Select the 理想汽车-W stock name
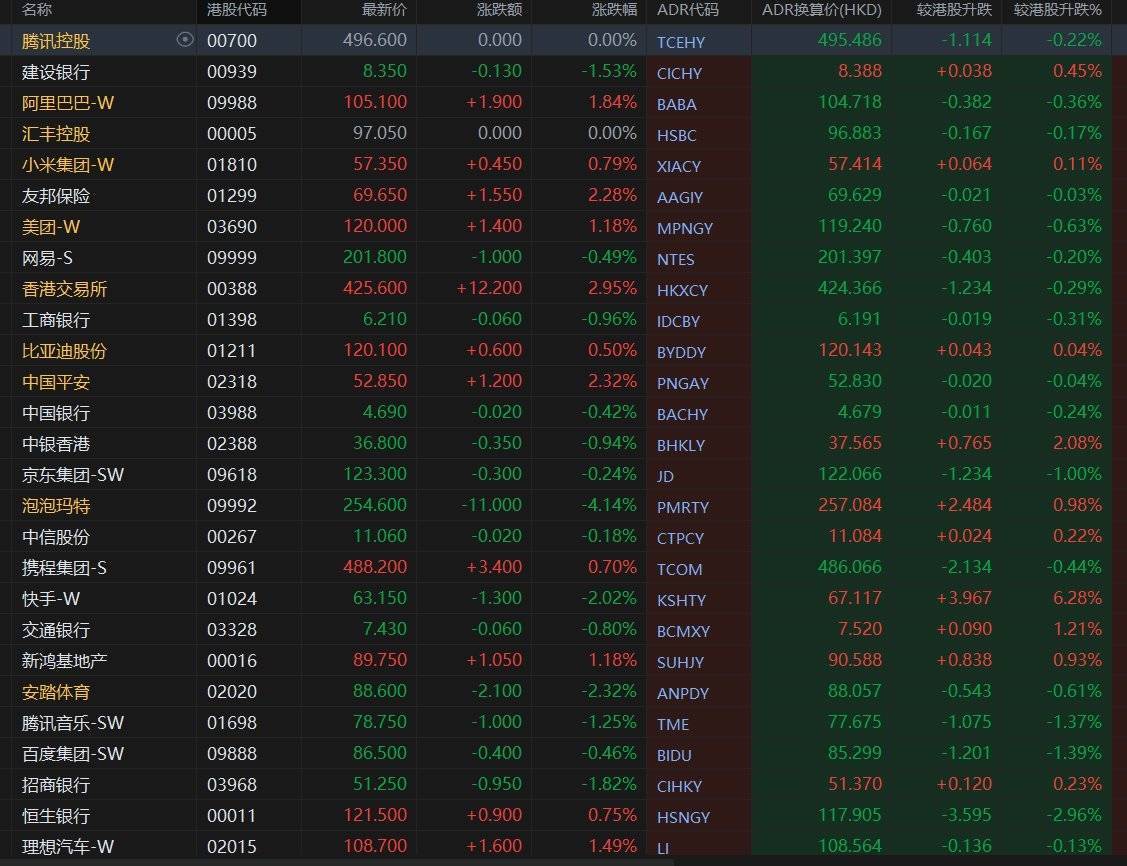Viewport: 1127px width, 866px height. coord(68,847)
